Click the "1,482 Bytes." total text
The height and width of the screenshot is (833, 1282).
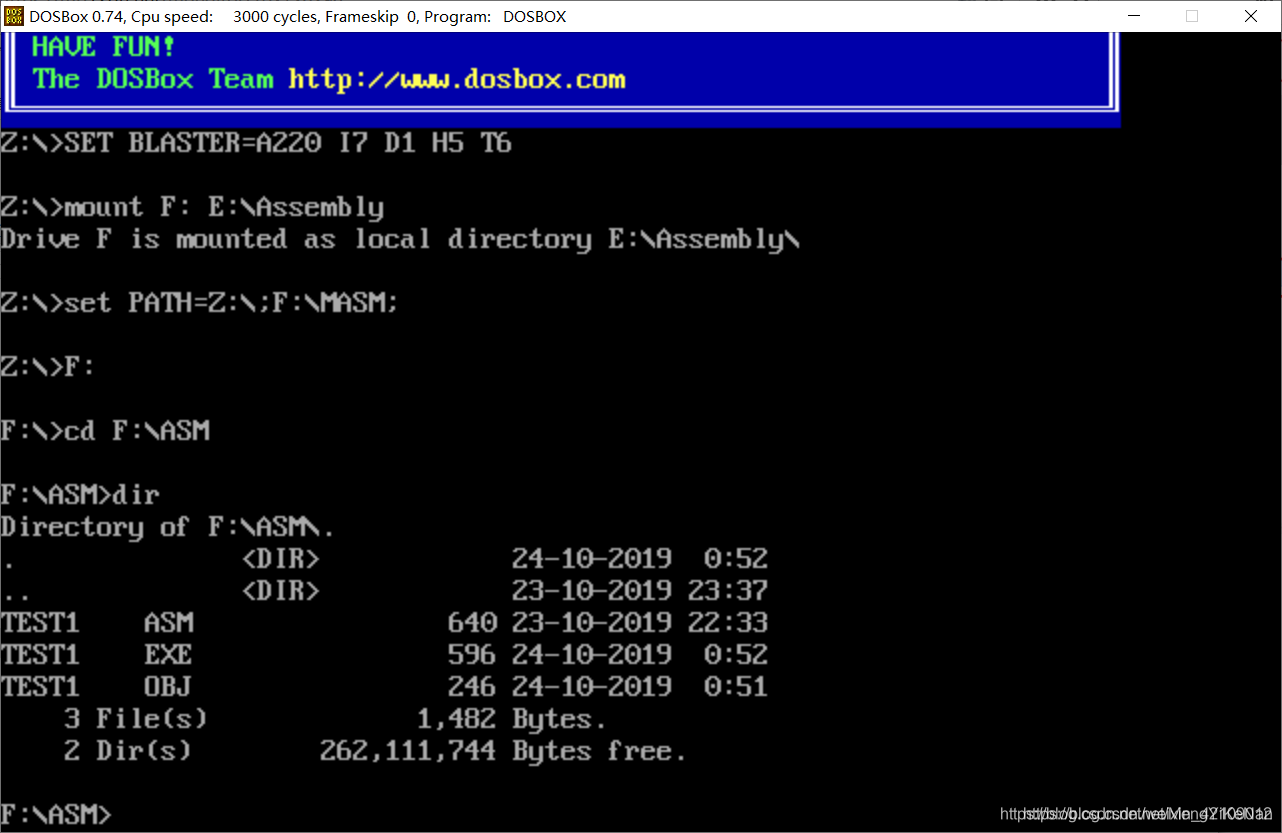[x=512, y=719]
